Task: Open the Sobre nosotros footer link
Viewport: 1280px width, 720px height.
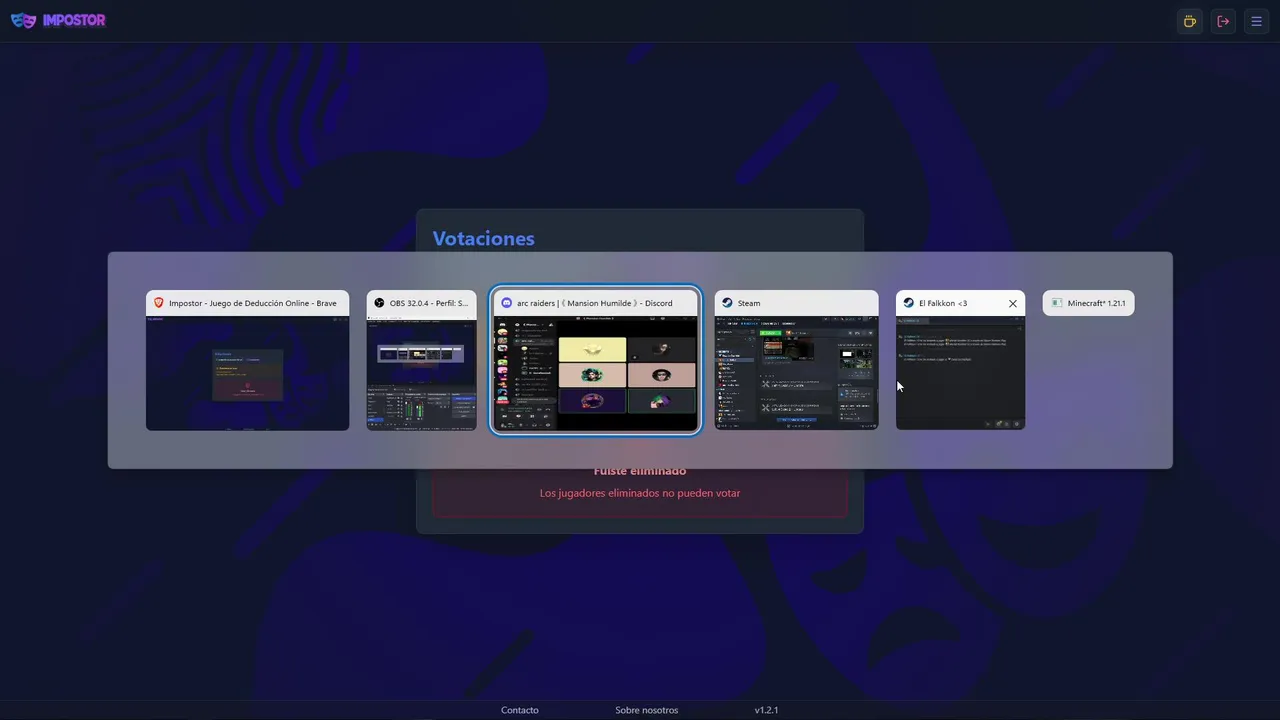Action: 646,710
